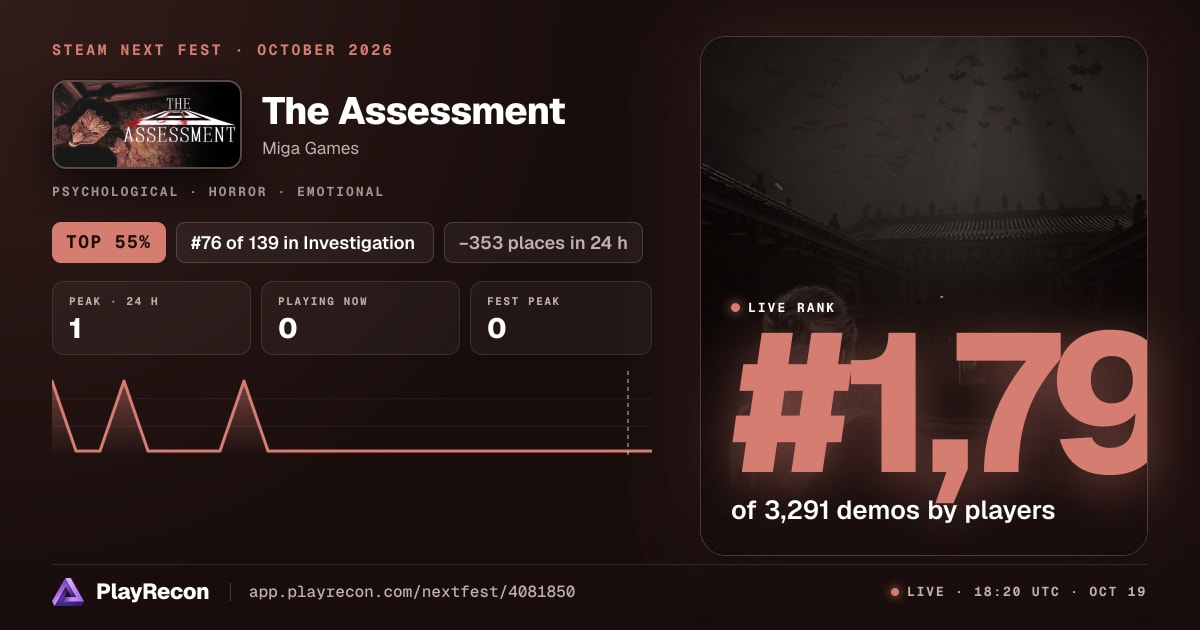This screenshot has width=1200, height=630.
Task: Click the −353 places in 24 h chip
Action: coord(543,243)
